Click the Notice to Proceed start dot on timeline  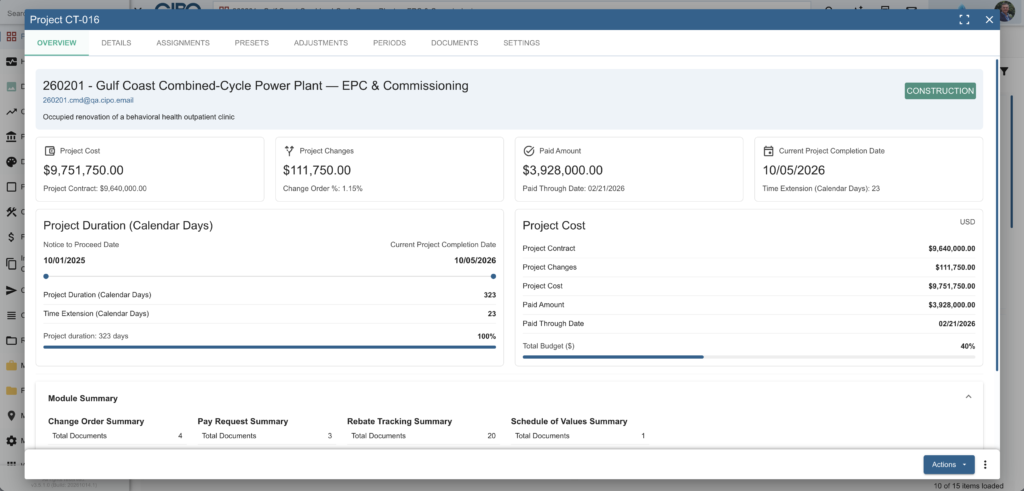(x=46, y=276)
